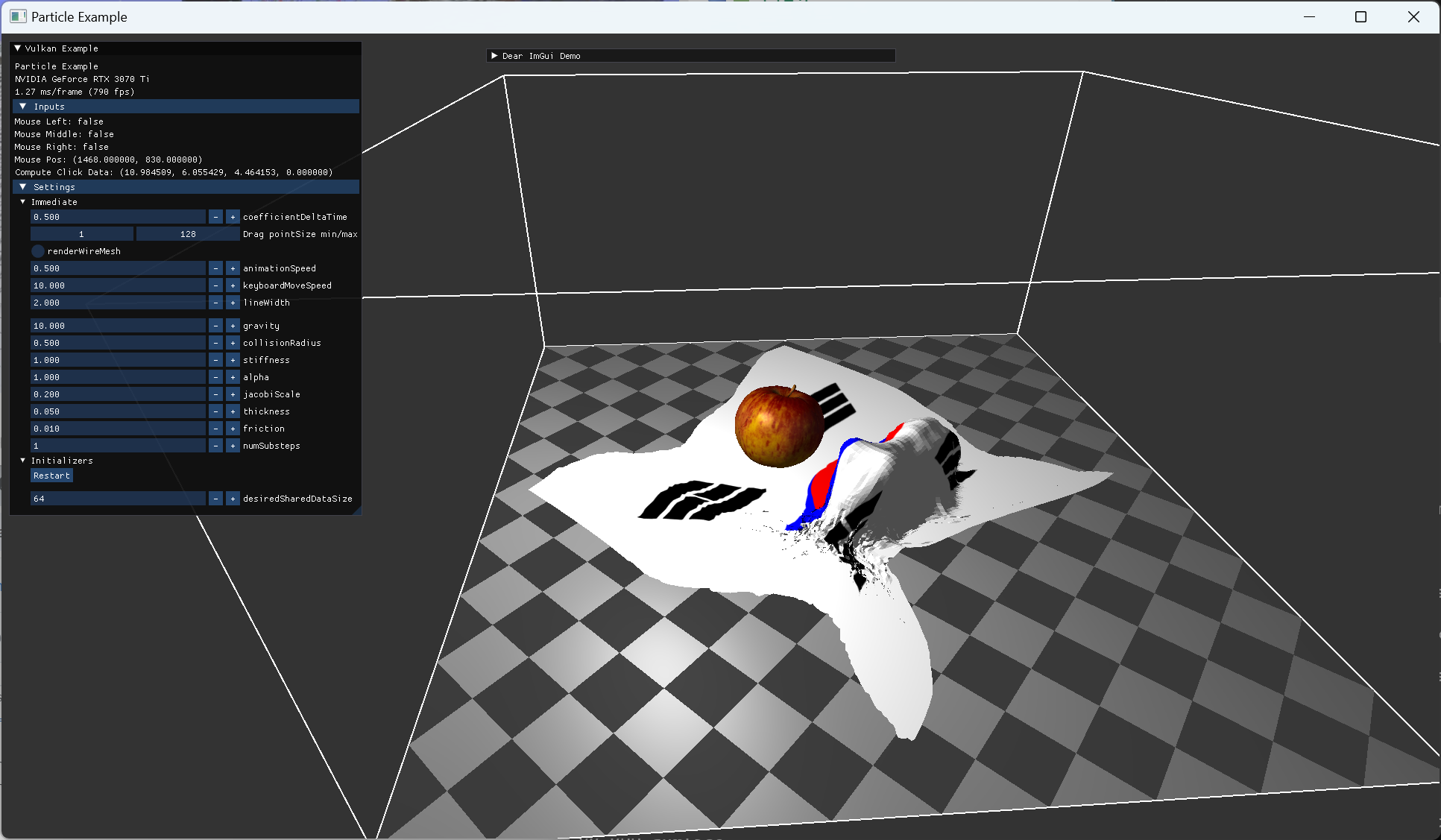Screen dimensions: 1441x840
Task: Increase desiredSharedDataSize with plus button
Action: [233, 499]
